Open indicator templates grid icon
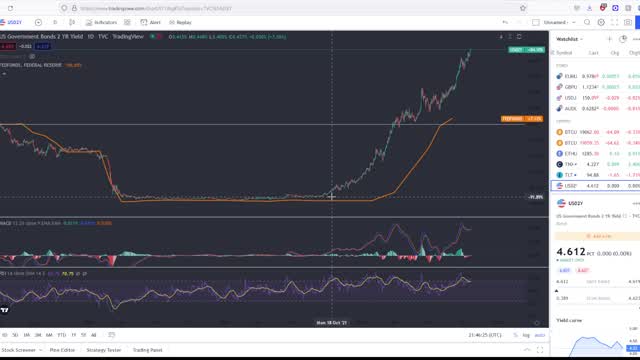The height and width of the screenshot is (360, 640). click(x=127, y=22)
